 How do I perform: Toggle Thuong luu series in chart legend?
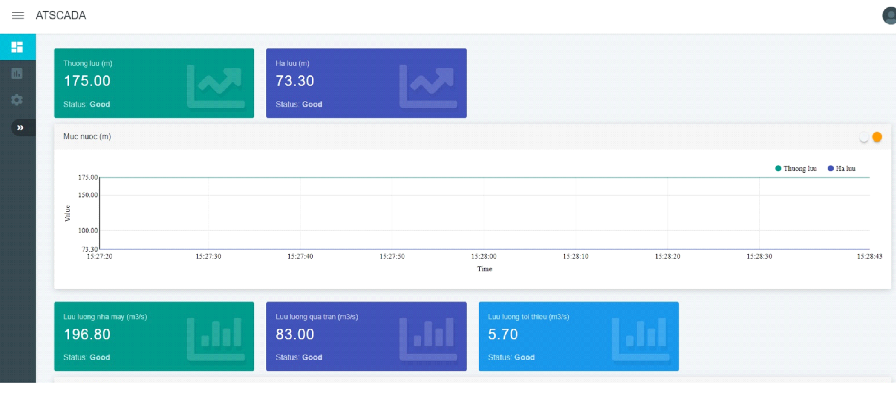pyautogui.click(x=796, y=168)
